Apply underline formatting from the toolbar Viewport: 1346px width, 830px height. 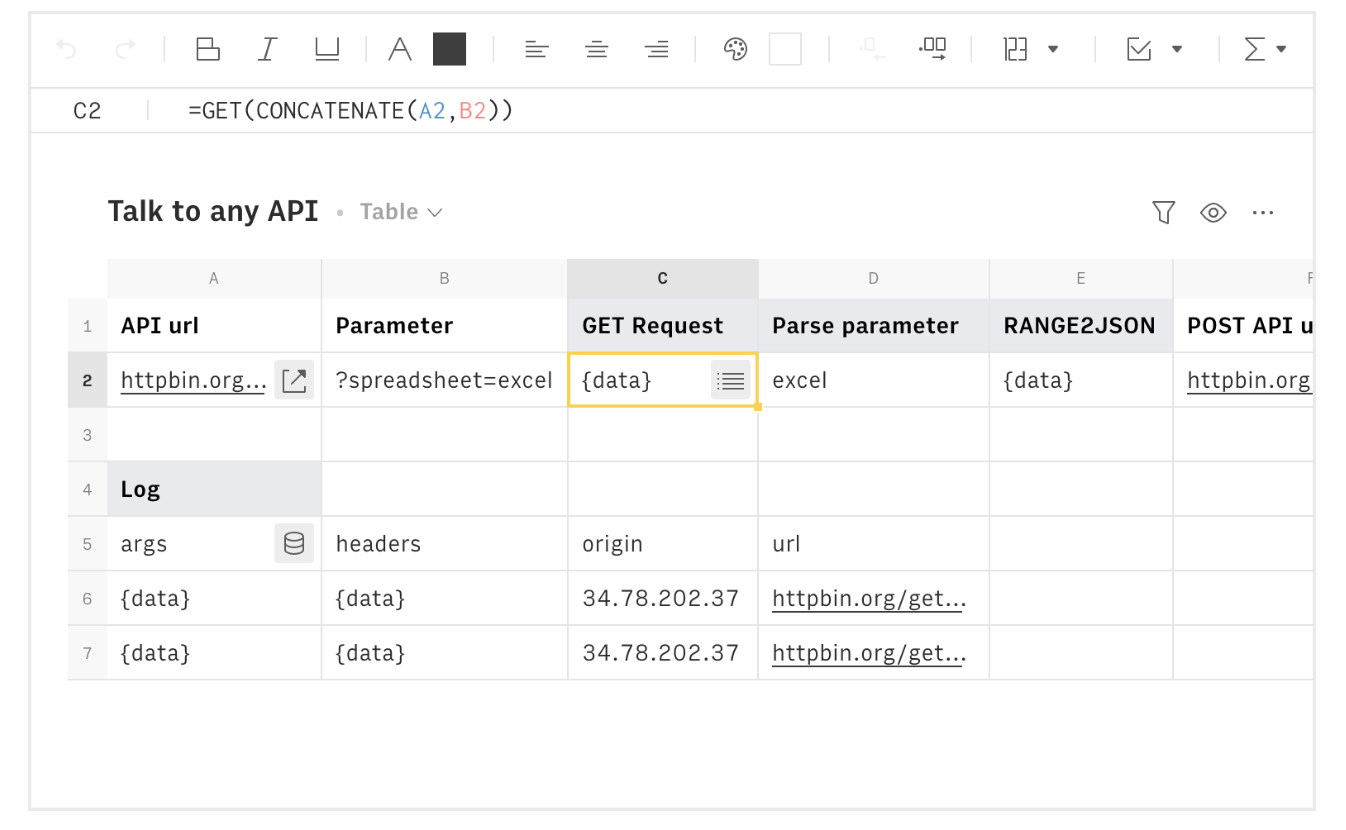(327, 48)
